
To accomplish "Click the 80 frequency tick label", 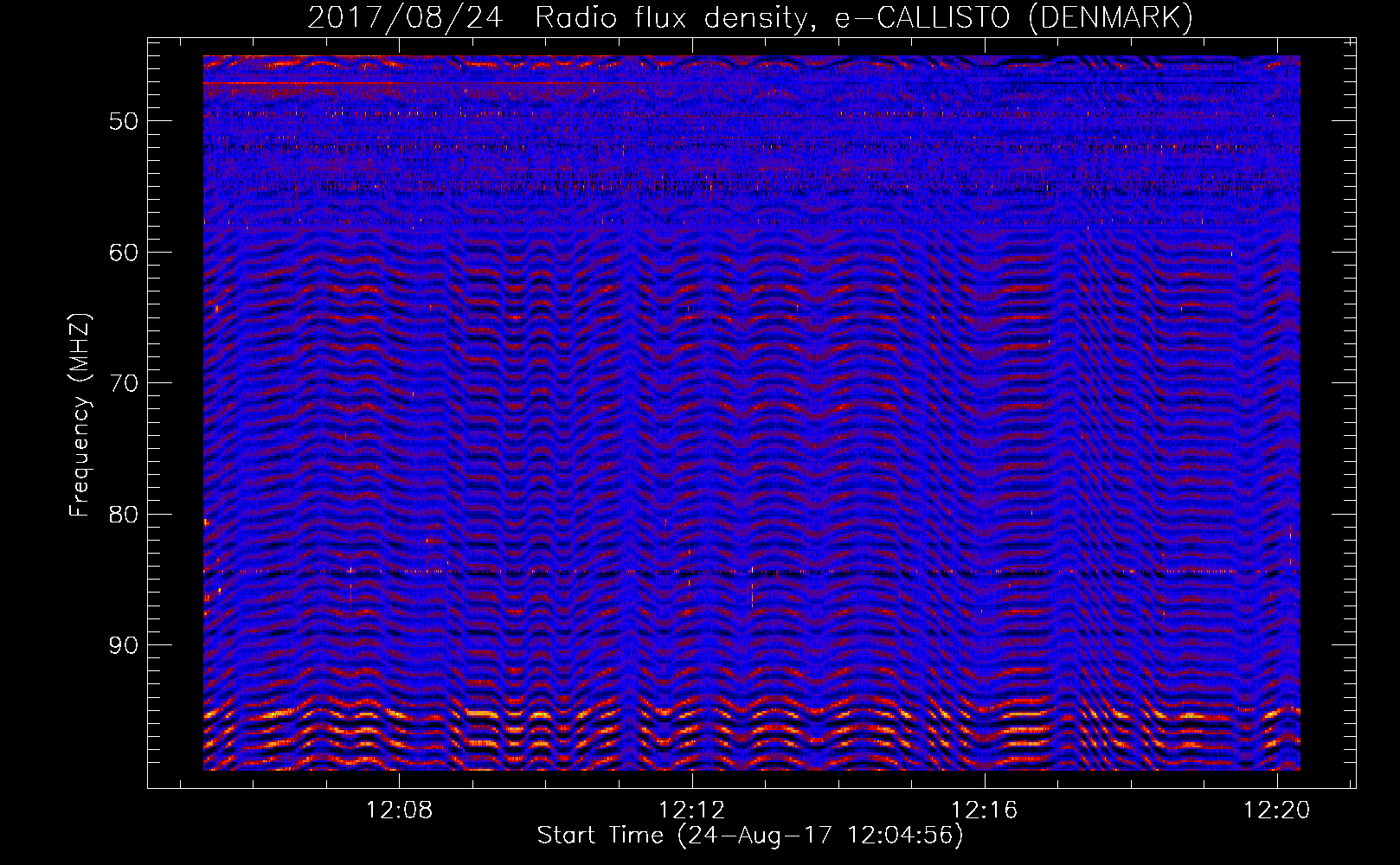I will [124, 515].
